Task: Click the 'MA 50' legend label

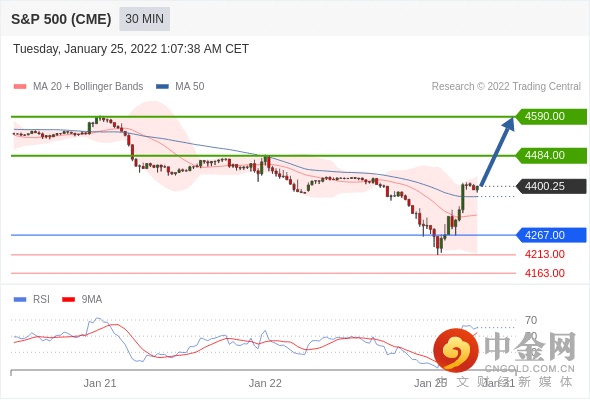Action: [x=190, y=87]
